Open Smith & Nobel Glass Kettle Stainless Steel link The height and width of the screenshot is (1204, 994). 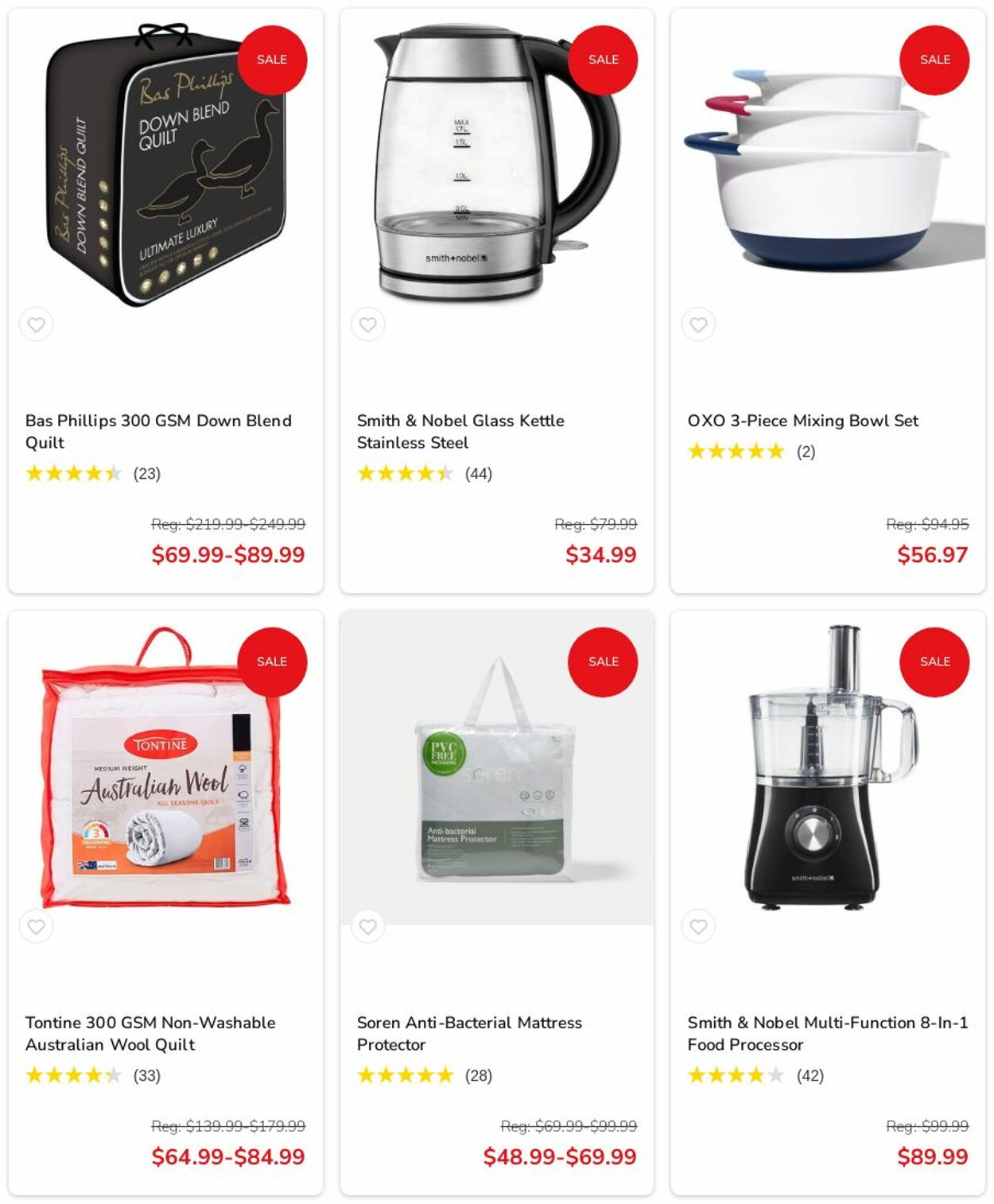[x=460, y=431]
